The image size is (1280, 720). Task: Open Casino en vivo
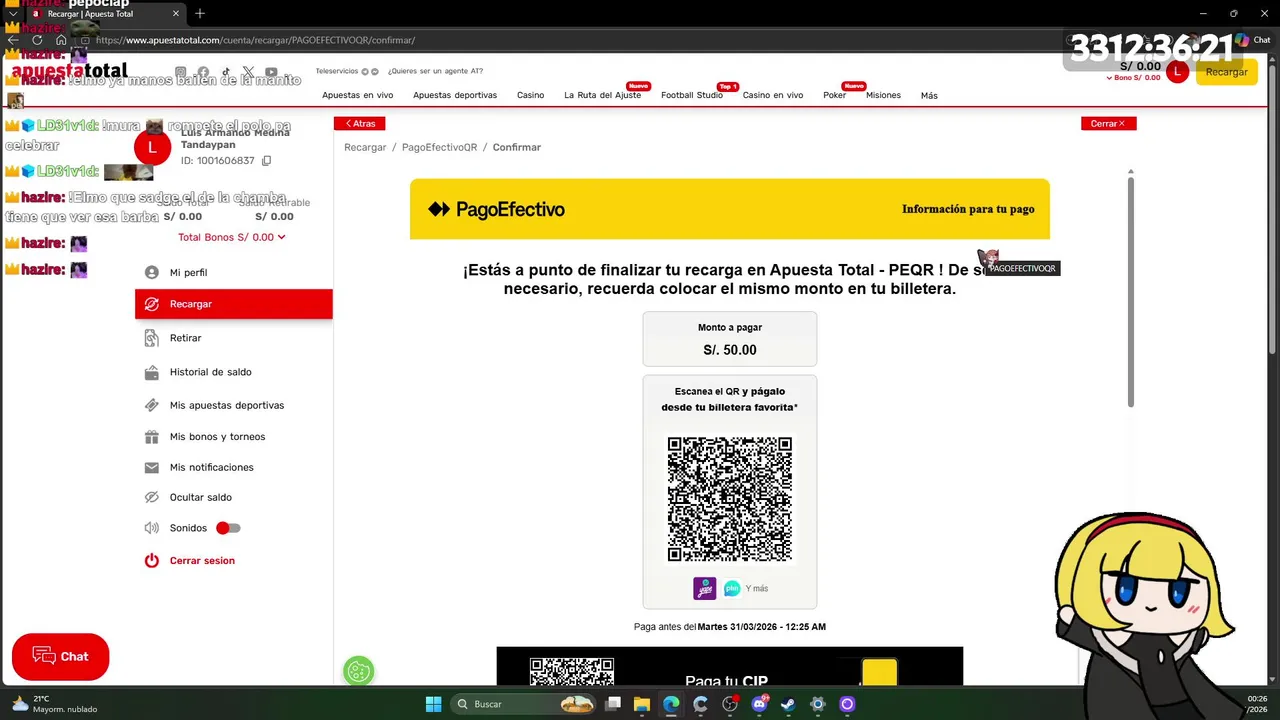pyautogui.click(x=773, y=95)
